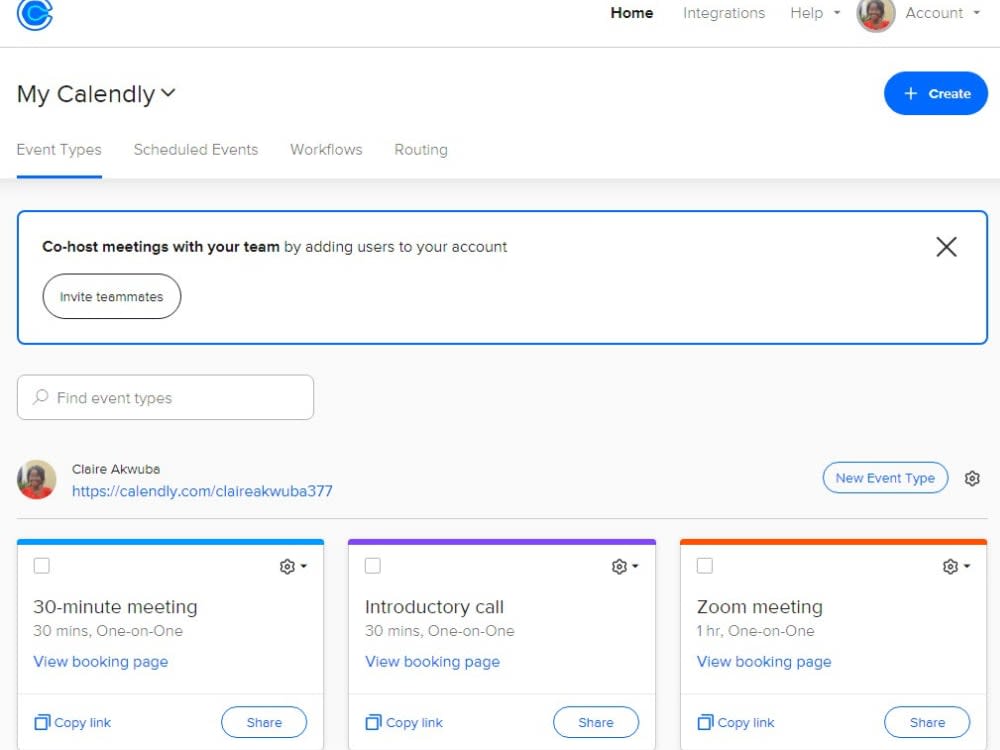Click the New Event Type button

click(885, 478)
